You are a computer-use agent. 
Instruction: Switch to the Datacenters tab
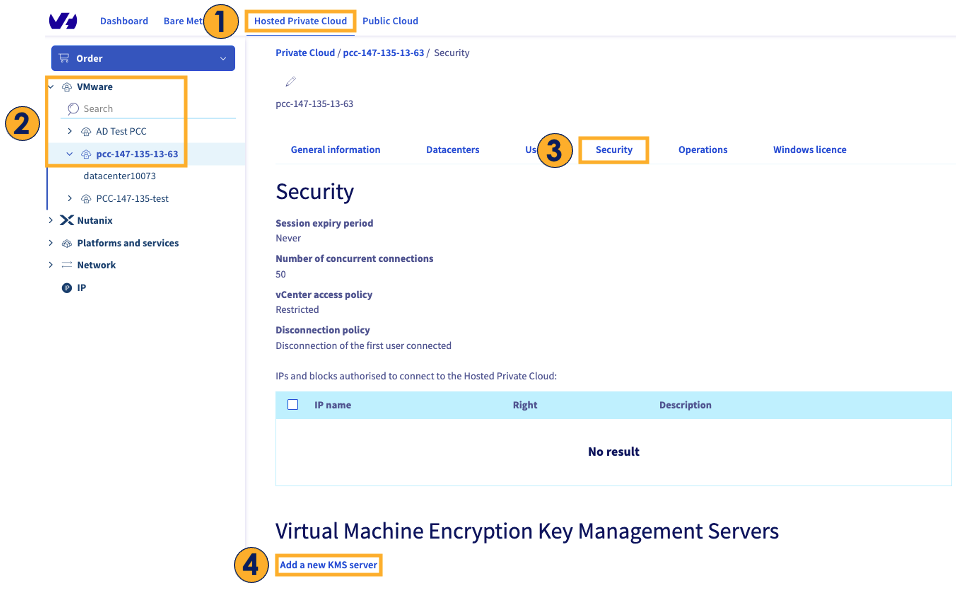(x=452, y=150)
